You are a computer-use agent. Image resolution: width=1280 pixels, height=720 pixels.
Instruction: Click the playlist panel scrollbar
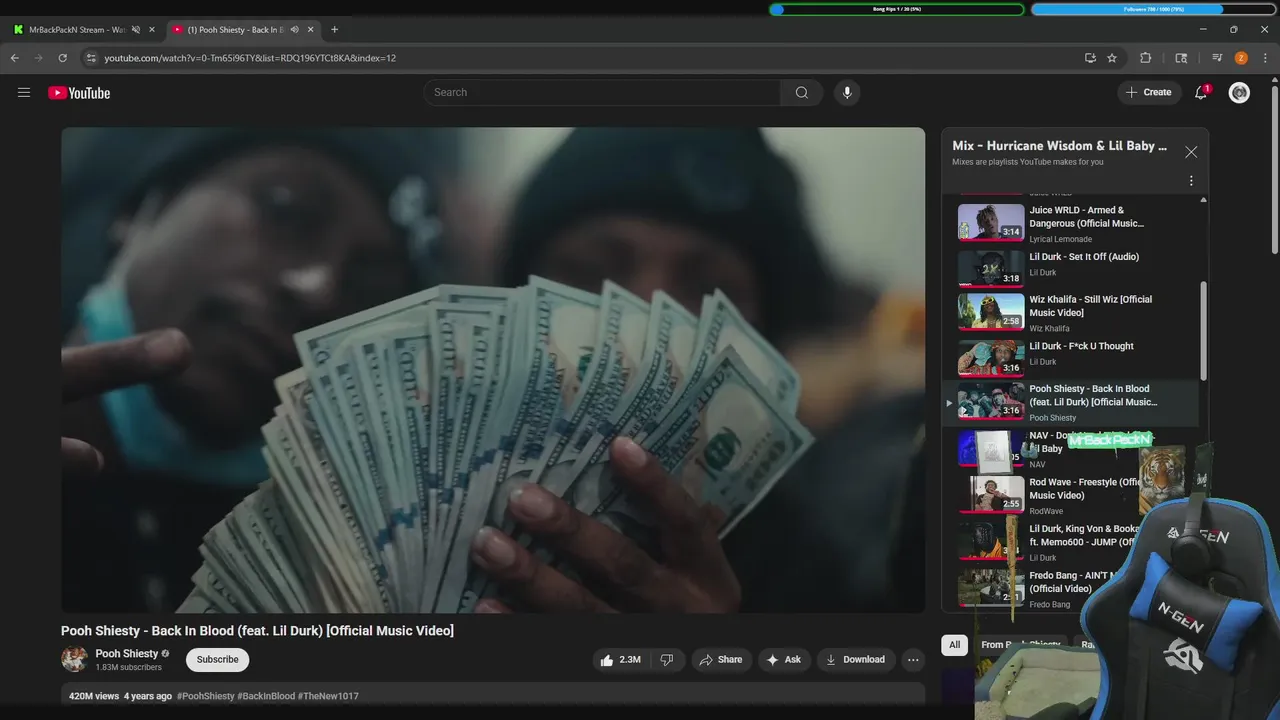(1203, 330)
